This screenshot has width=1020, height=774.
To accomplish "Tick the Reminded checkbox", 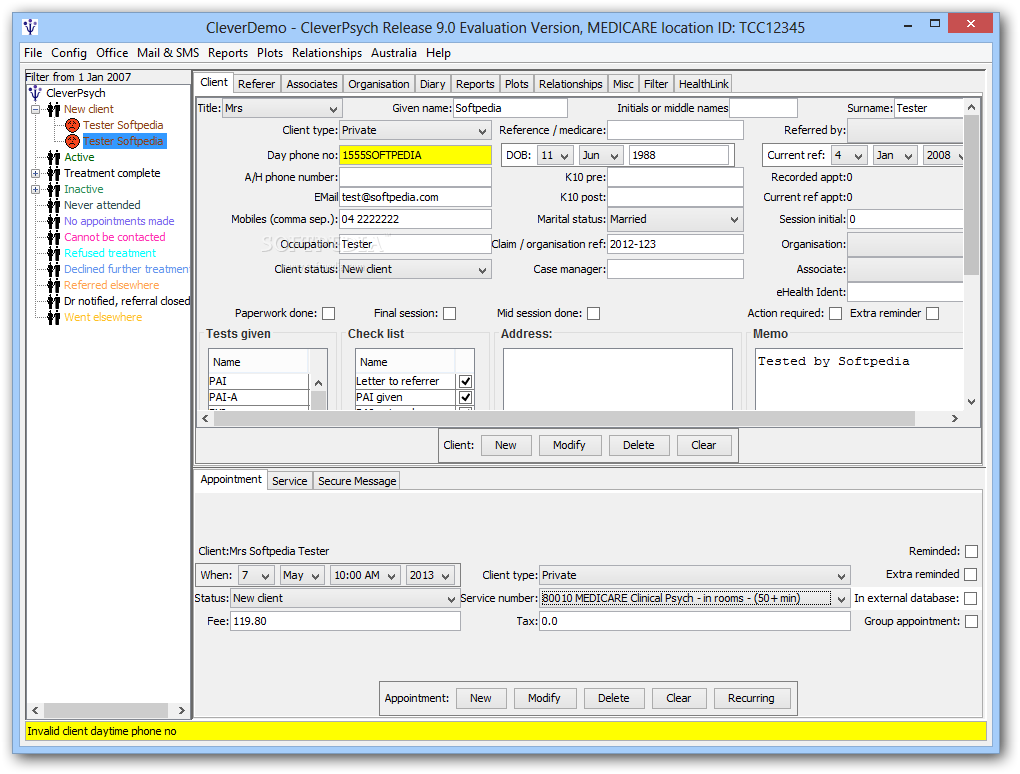I will tap(971, 552).
